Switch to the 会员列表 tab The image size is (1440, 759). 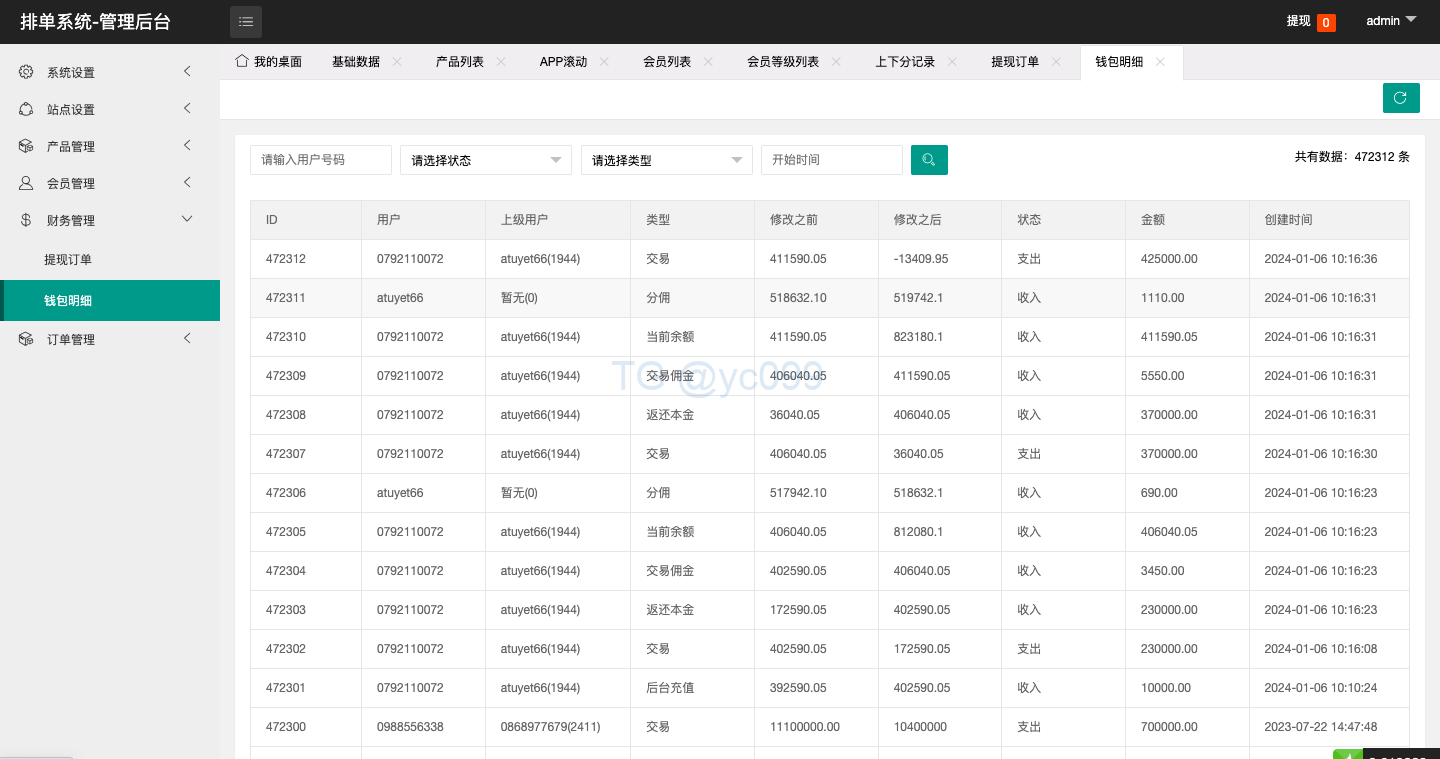pyautogui.click(x=666, y=62)
